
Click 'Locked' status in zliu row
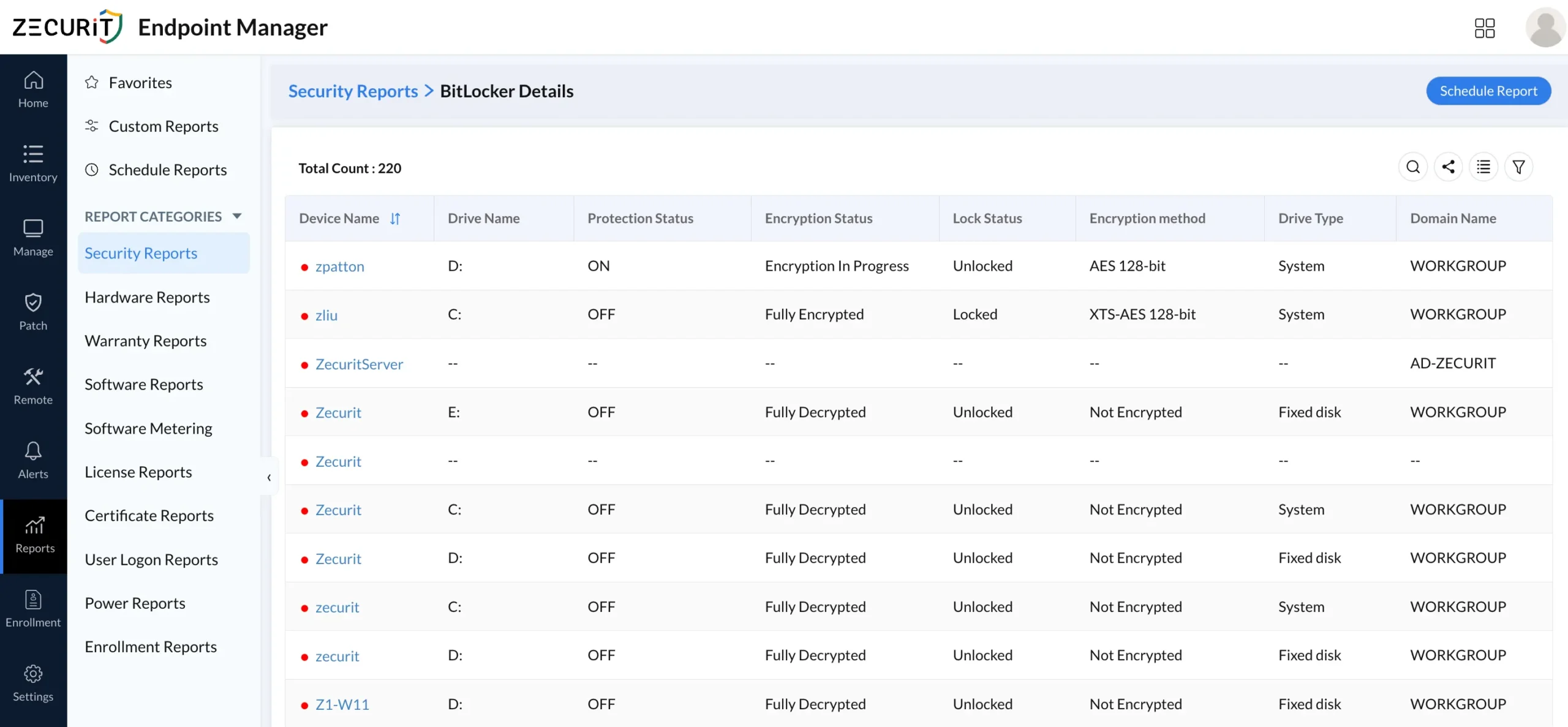[x=974, y=314]
